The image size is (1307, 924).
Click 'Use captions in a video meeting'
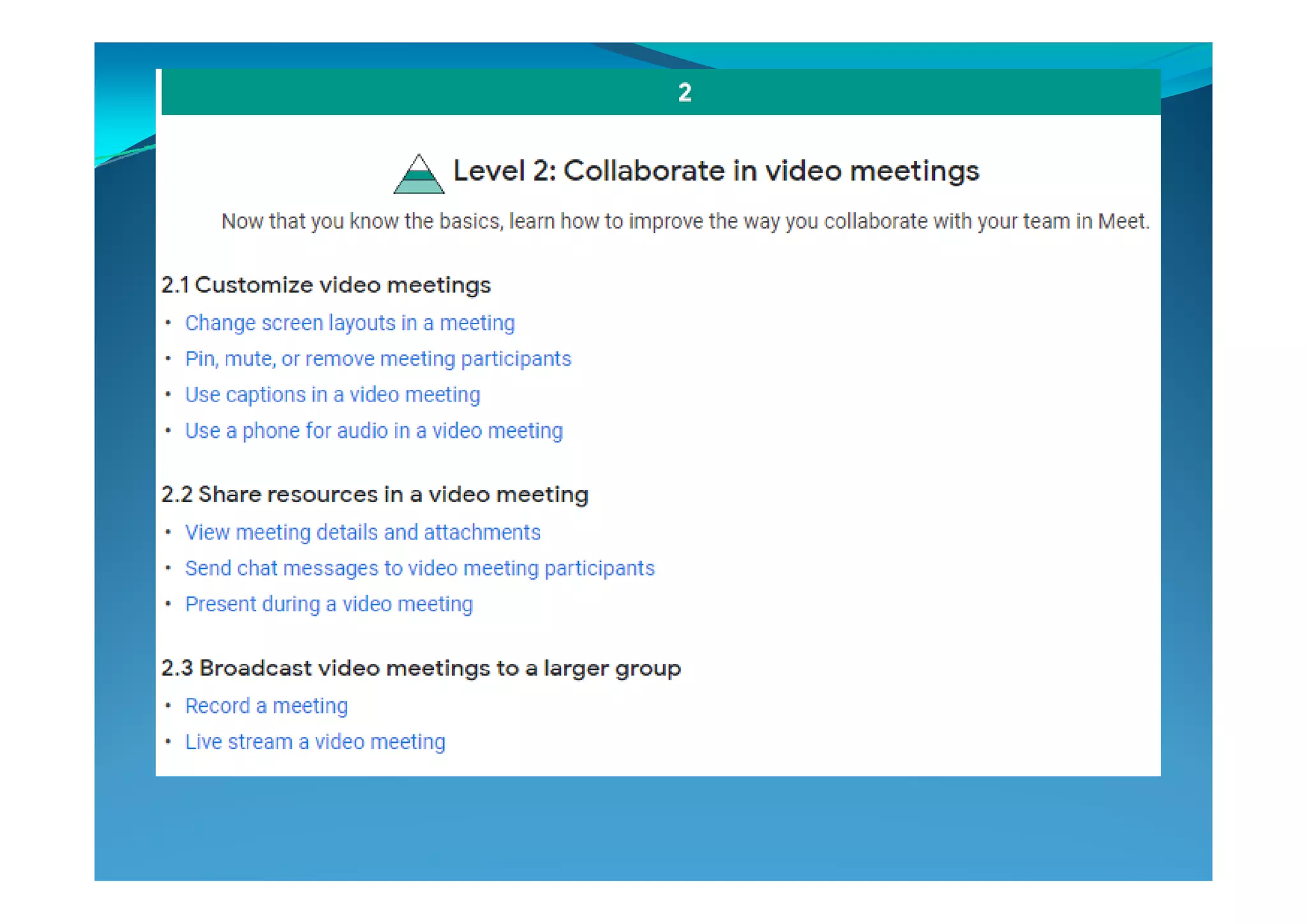[x=332, y=395]
